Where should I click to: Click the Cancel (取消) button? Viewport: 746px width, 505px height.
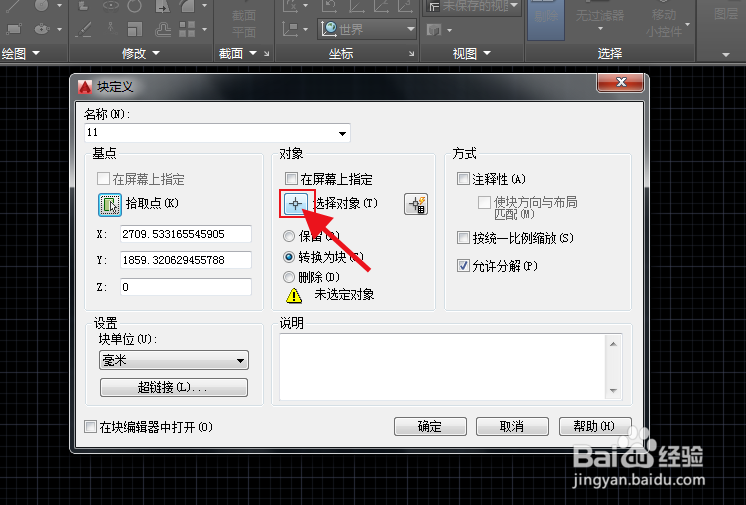tap(512, 426)
